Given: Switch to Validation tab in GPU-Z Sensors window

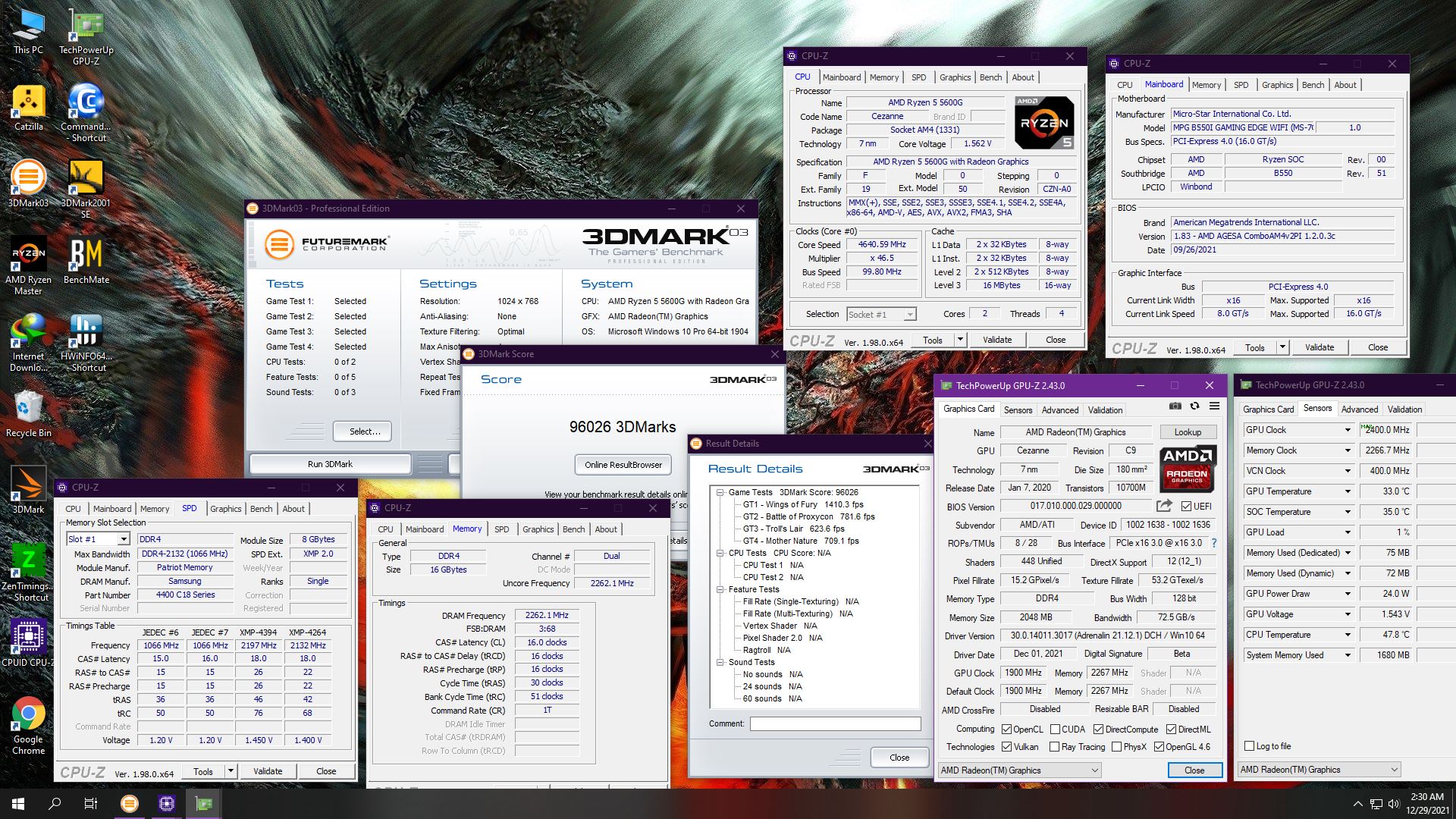Looking at the screenshot, I should pyautogui.click(x=1404, y=409).
